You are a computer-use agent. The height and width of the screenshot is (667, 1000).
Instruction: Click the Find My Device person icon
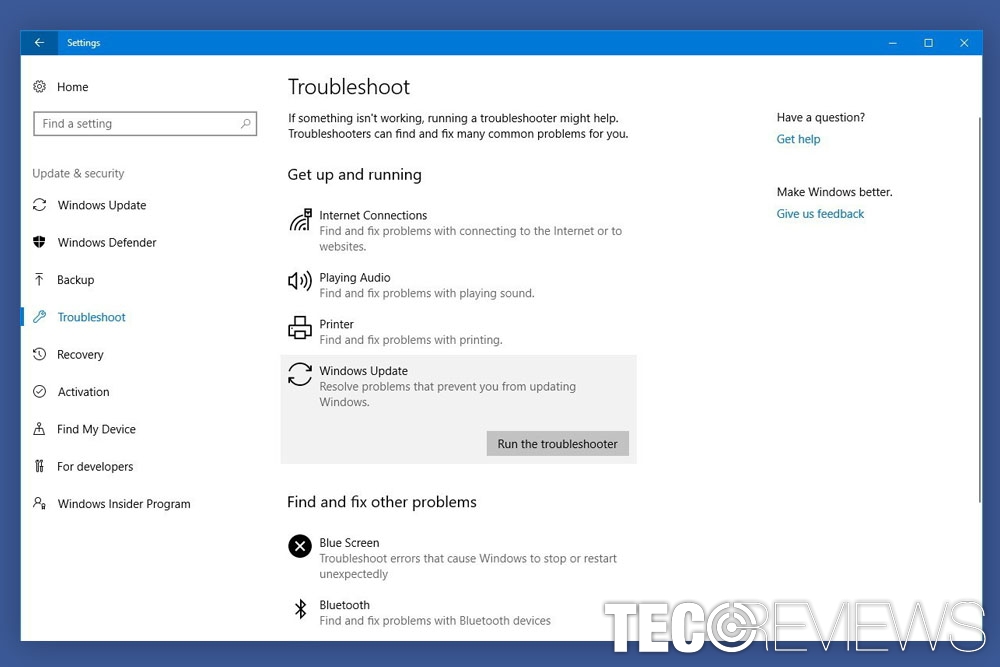pyautogui.click(x=40, y=429)
